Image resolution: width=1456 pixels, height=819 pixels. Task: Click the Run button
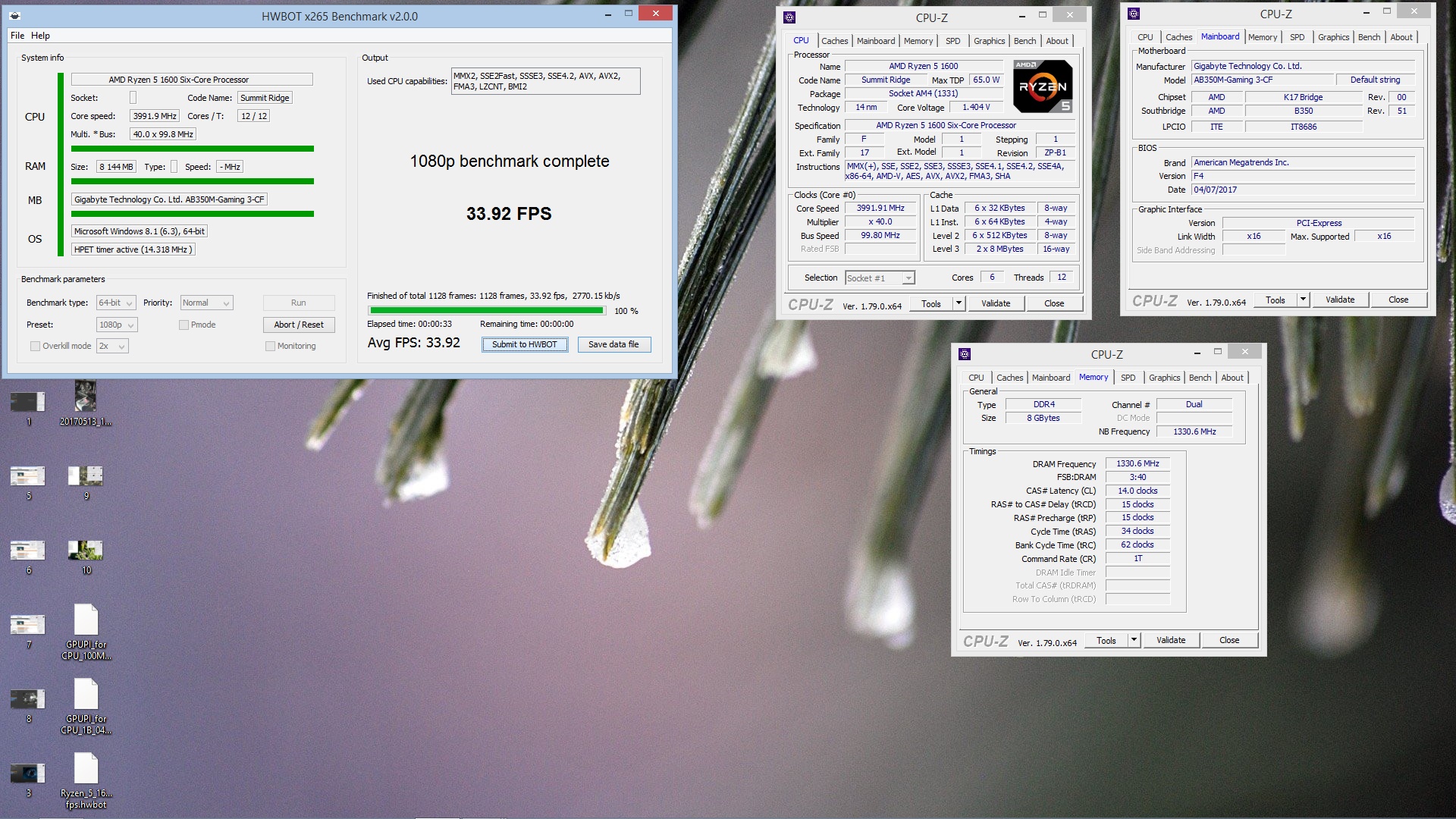point(299,303)
